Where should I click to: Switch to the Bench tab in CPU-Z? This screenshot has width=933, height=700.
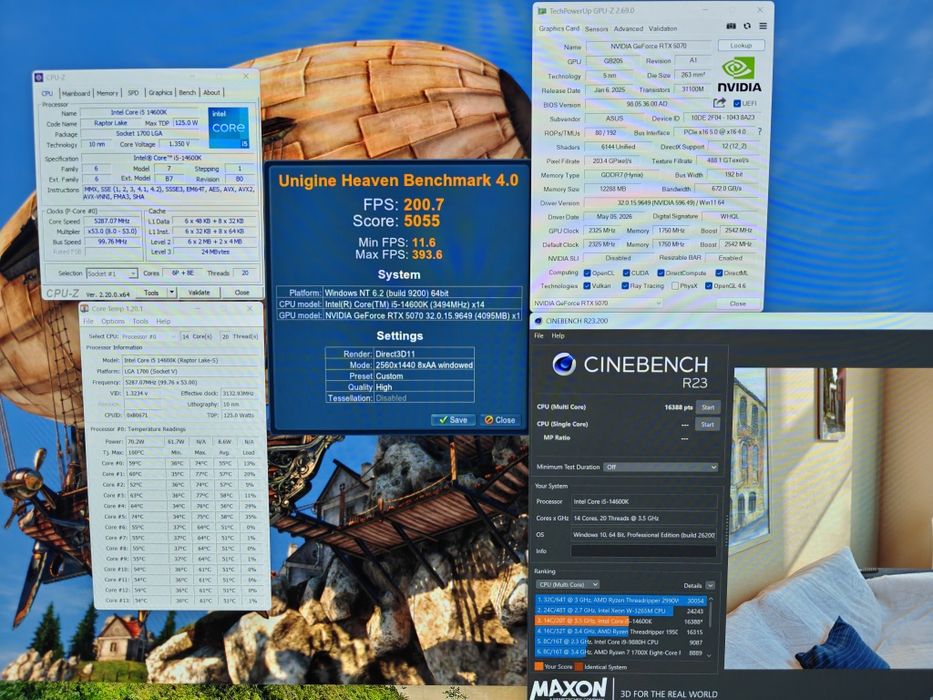tap(187, 92)
